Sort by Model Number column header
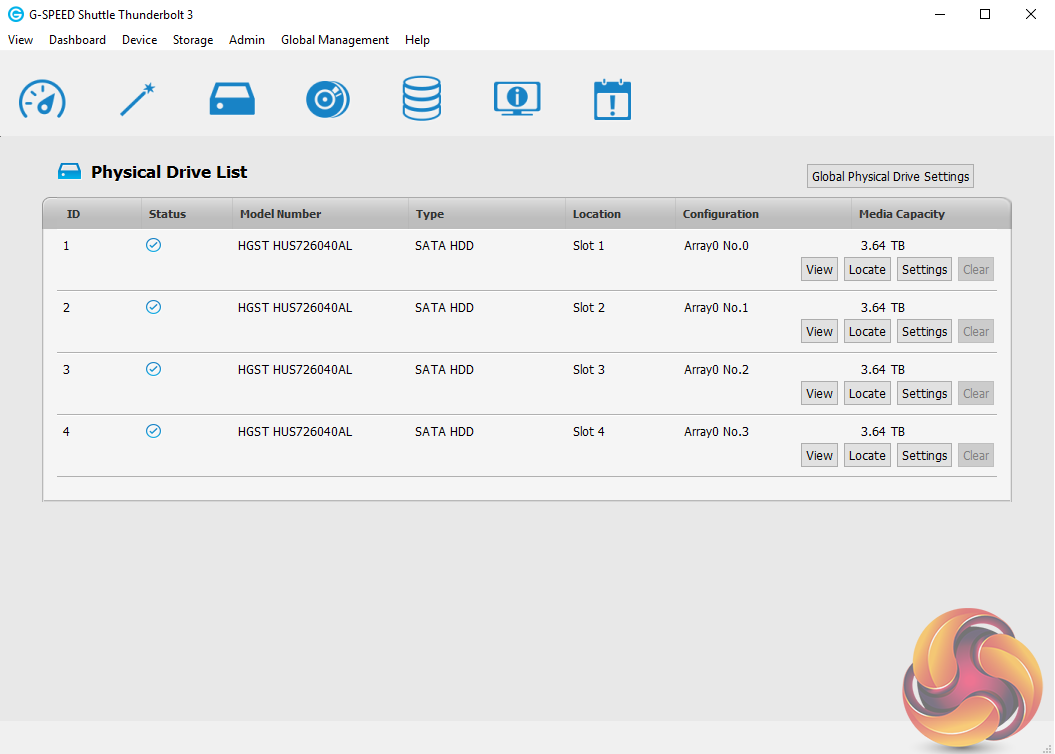The width and height of the screenshot is (1055, 754). coord(280,214)
